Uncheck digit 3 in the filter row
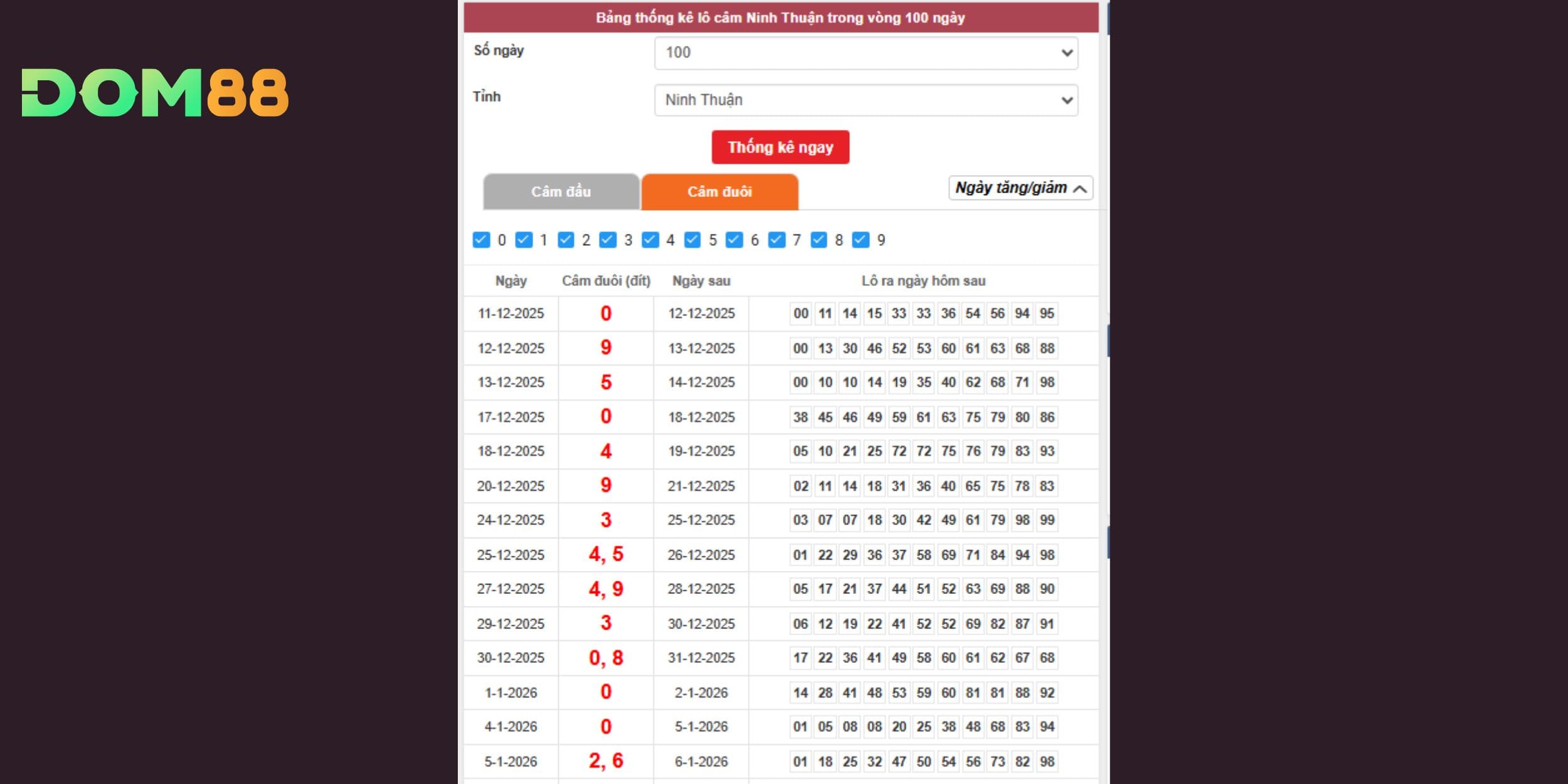The image size is (1568, 784). 608,239
